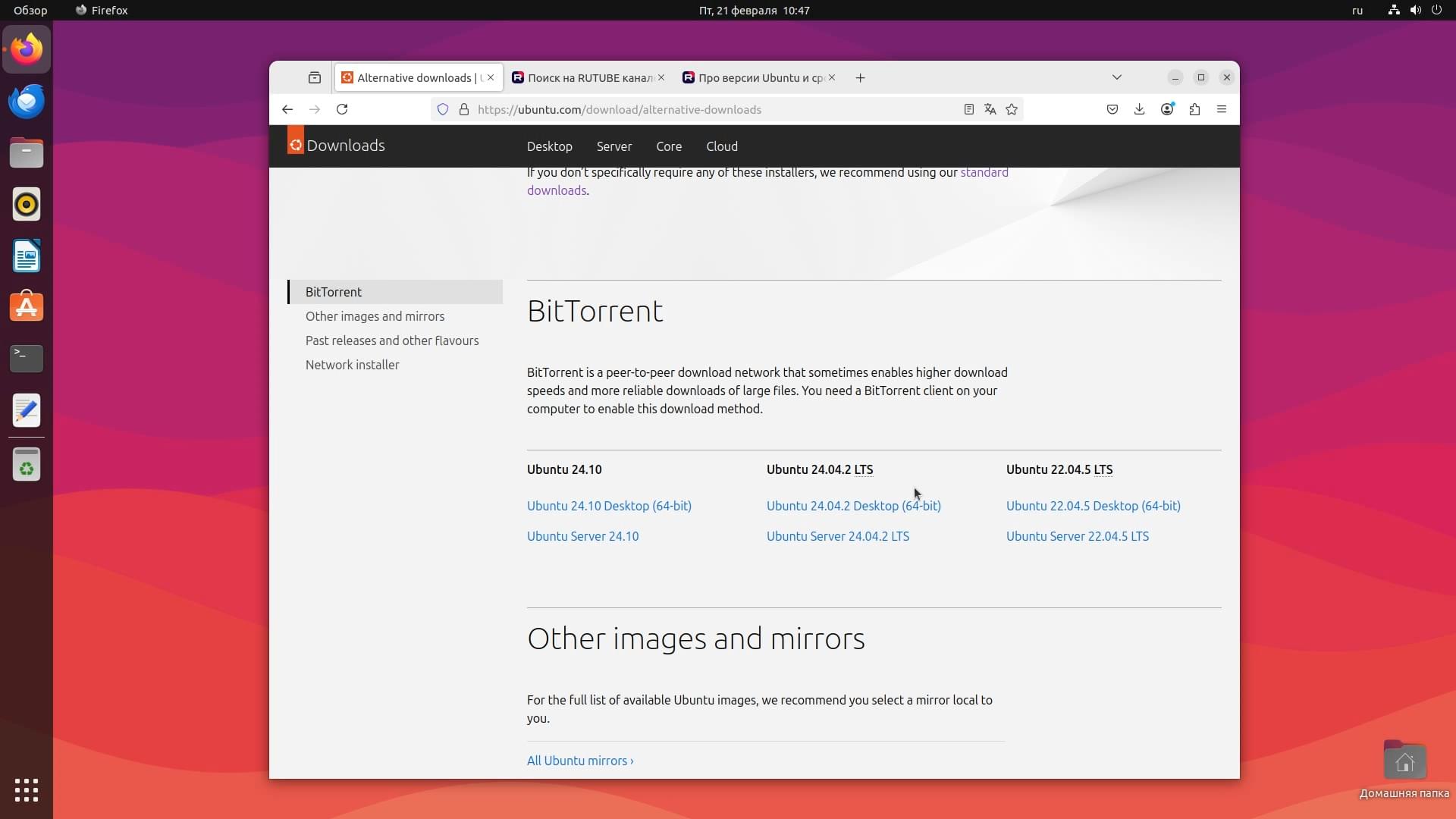
Task: Open Core navigation item
Action: click(669, 146)
